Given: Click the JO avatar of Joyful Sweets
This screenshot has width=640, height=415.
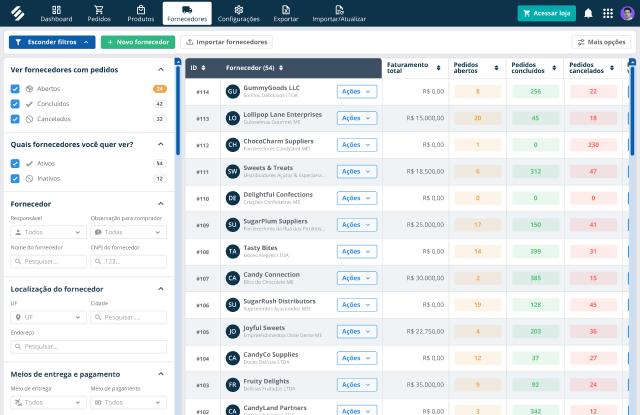Looking at the screenshot, I should 232,331.
